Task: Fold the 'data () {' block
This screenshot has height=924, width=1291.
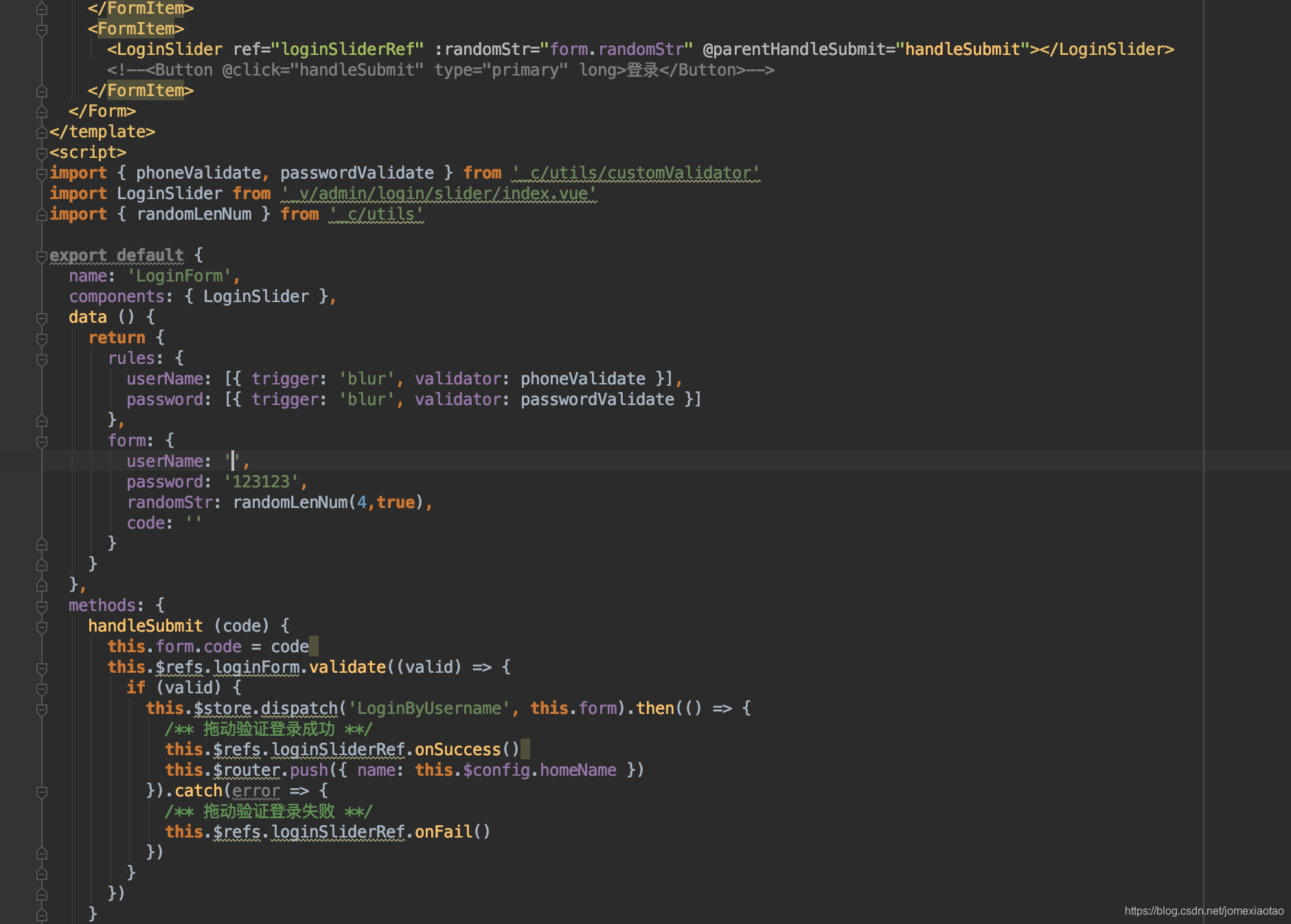Action: pos(42,318)
